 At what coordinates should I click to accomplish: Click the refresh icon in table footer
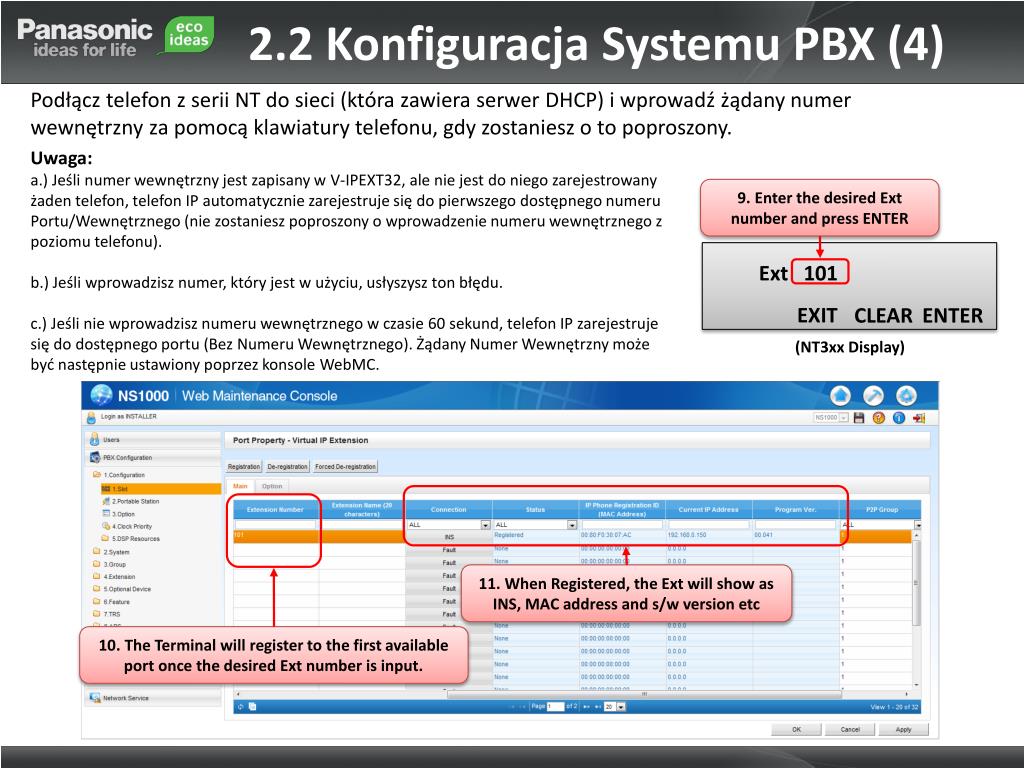point(240,707)
